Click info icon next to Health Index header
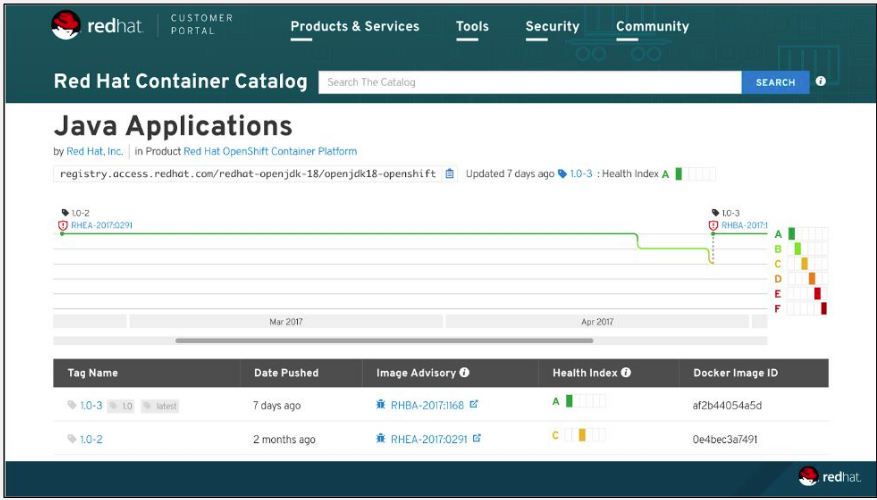This screenshot has height=500, width=877. point(626,372)
